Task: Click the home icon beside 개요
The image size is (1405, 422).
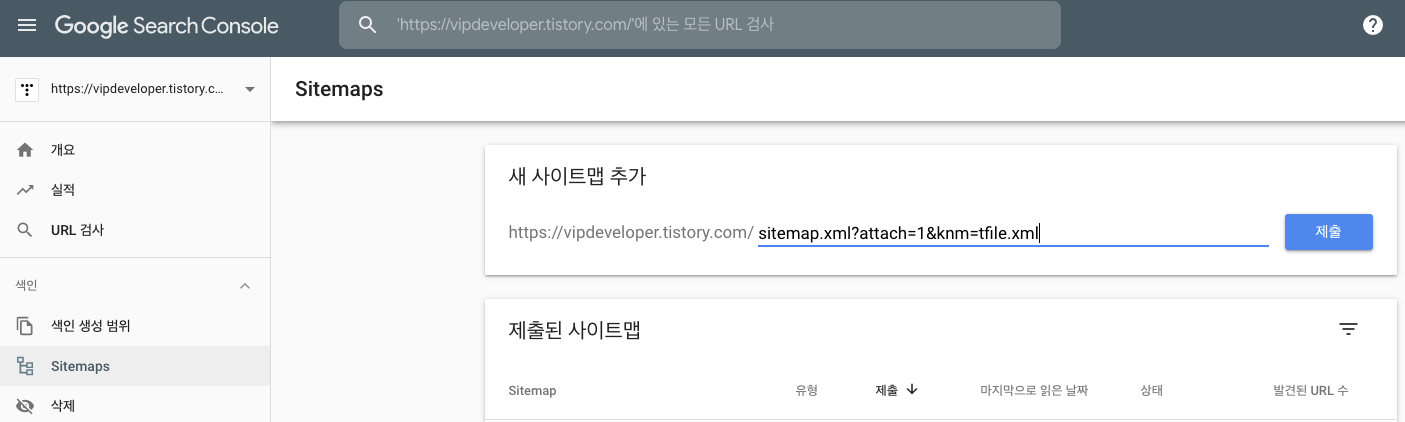Action: tap(26, 150)
